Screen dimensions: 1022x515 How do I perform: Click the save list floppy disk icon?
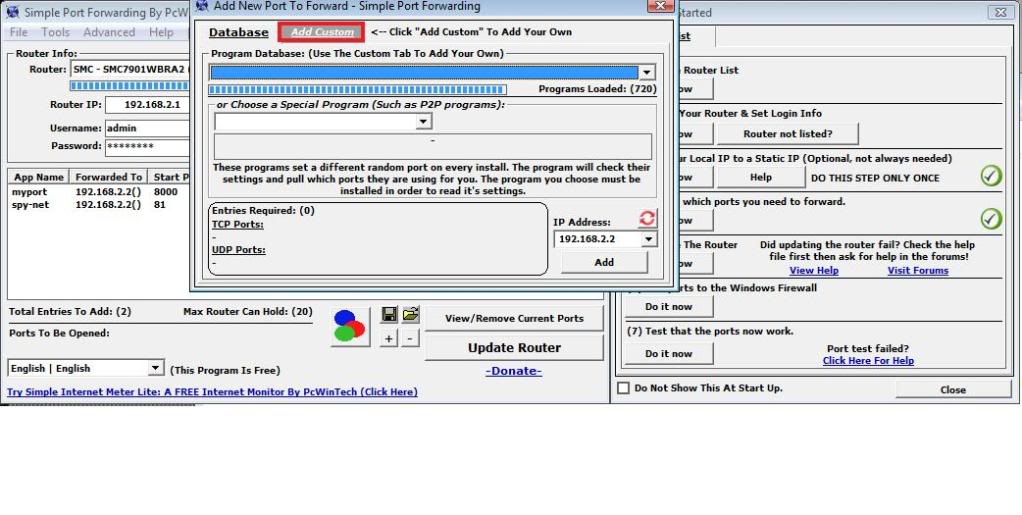pos(389,315)
